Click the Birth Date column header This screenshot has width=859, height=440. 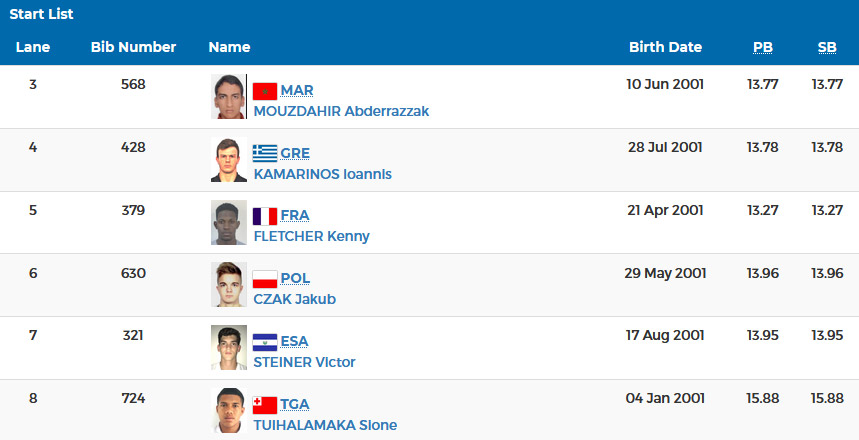665,47
